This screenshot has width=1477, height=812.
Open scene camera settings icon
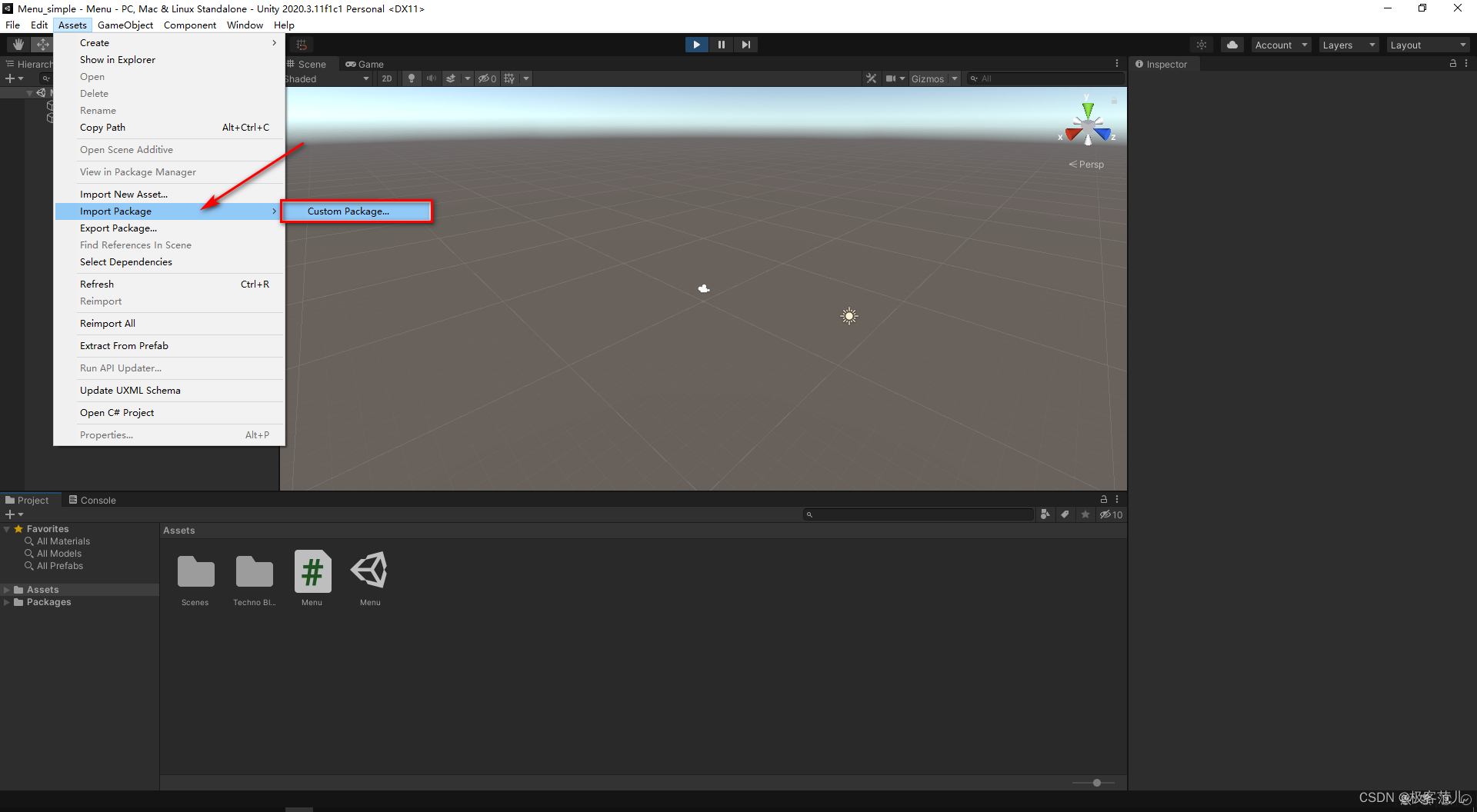pos(890,78)
